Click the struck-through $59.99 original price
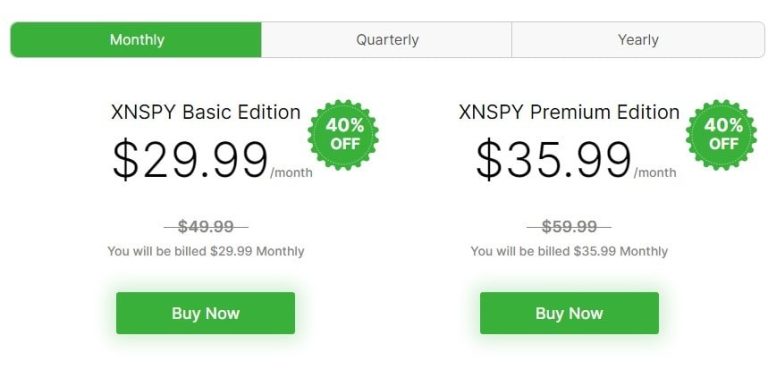 (x=569, y=227)
